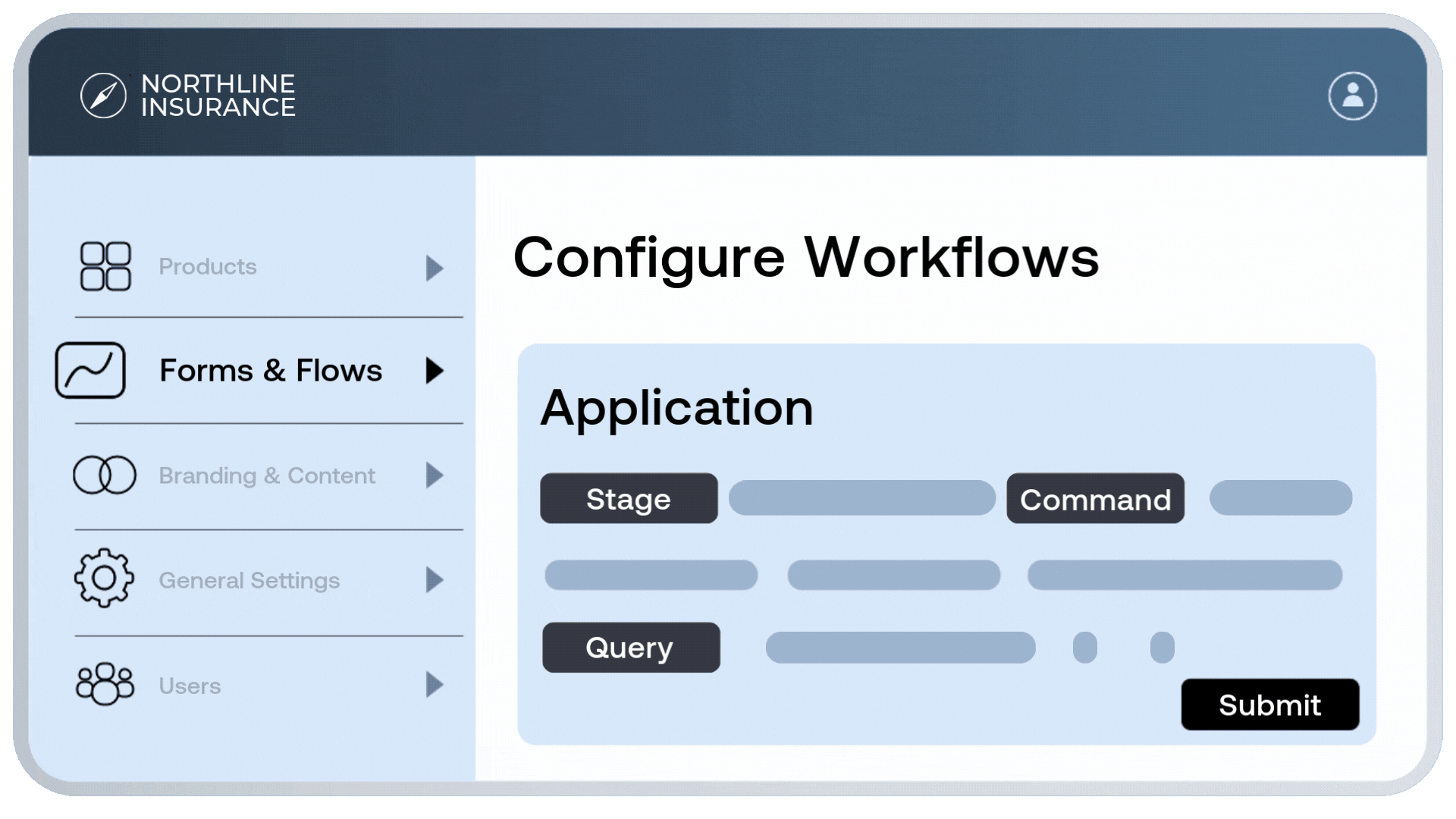Viewport: 1456px width, 819px height.
Task: Click the Query button
Action: (631, 648)
